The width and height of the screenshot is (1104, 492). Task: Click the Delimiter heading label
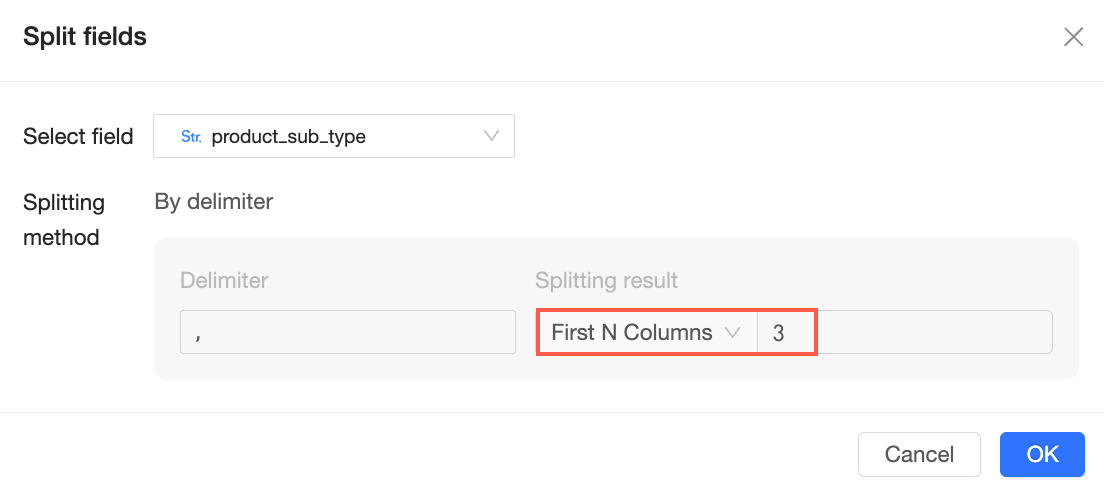pyautogui.click(x=224, y=280)
